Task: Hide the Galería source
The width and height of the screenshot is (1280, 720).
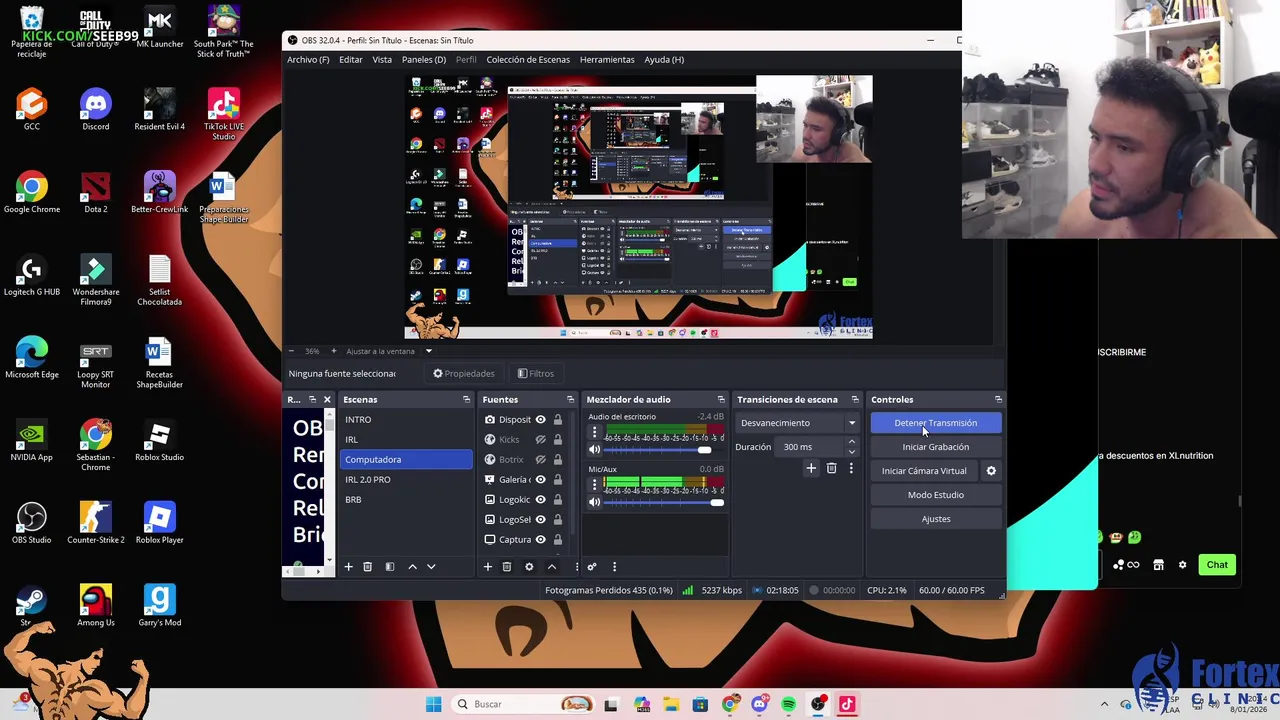Action: [540, 480]
